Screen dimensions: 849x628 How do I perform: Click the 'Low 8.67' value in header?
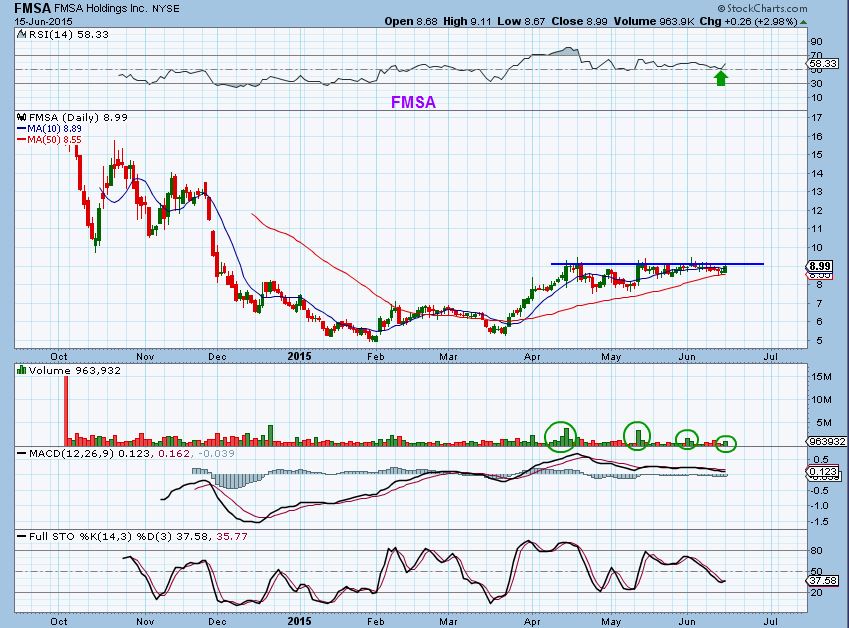(x=521, y=21)
